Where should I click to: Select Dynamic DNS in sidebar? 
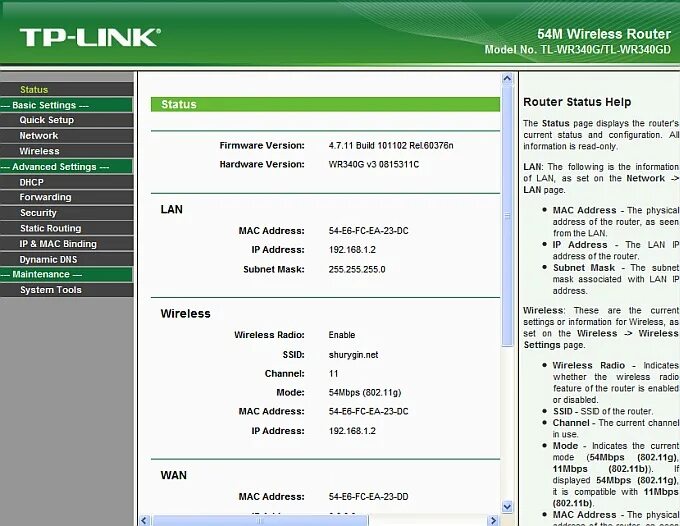click(x=48, y=260)
